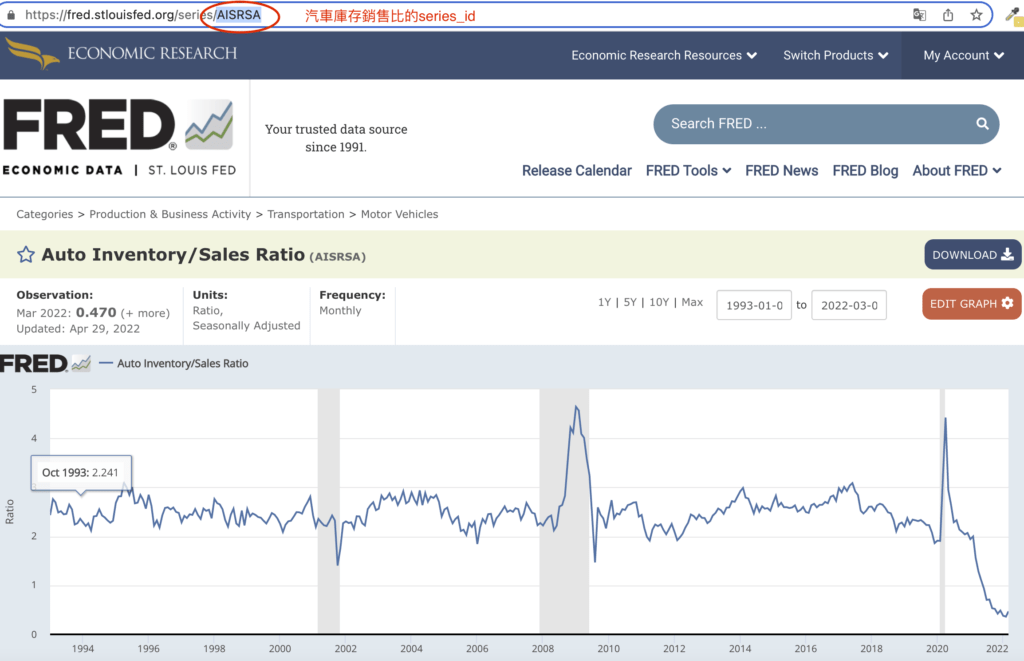The image size is (1024, 661).
Task: Open the About FRED menu
Action: [x=956, y=171]
